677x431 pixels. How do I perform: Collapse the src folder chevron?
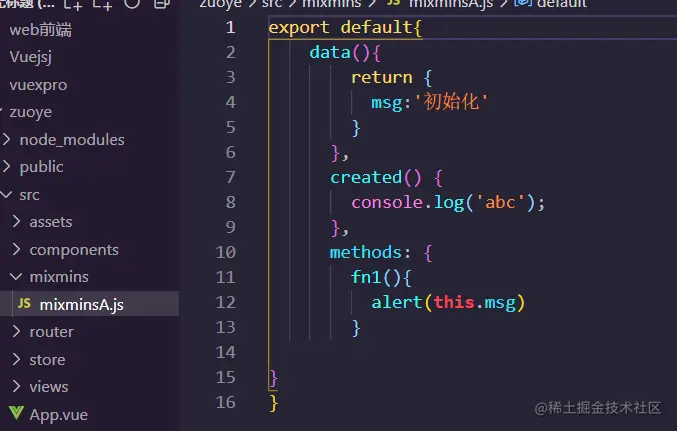6,194
